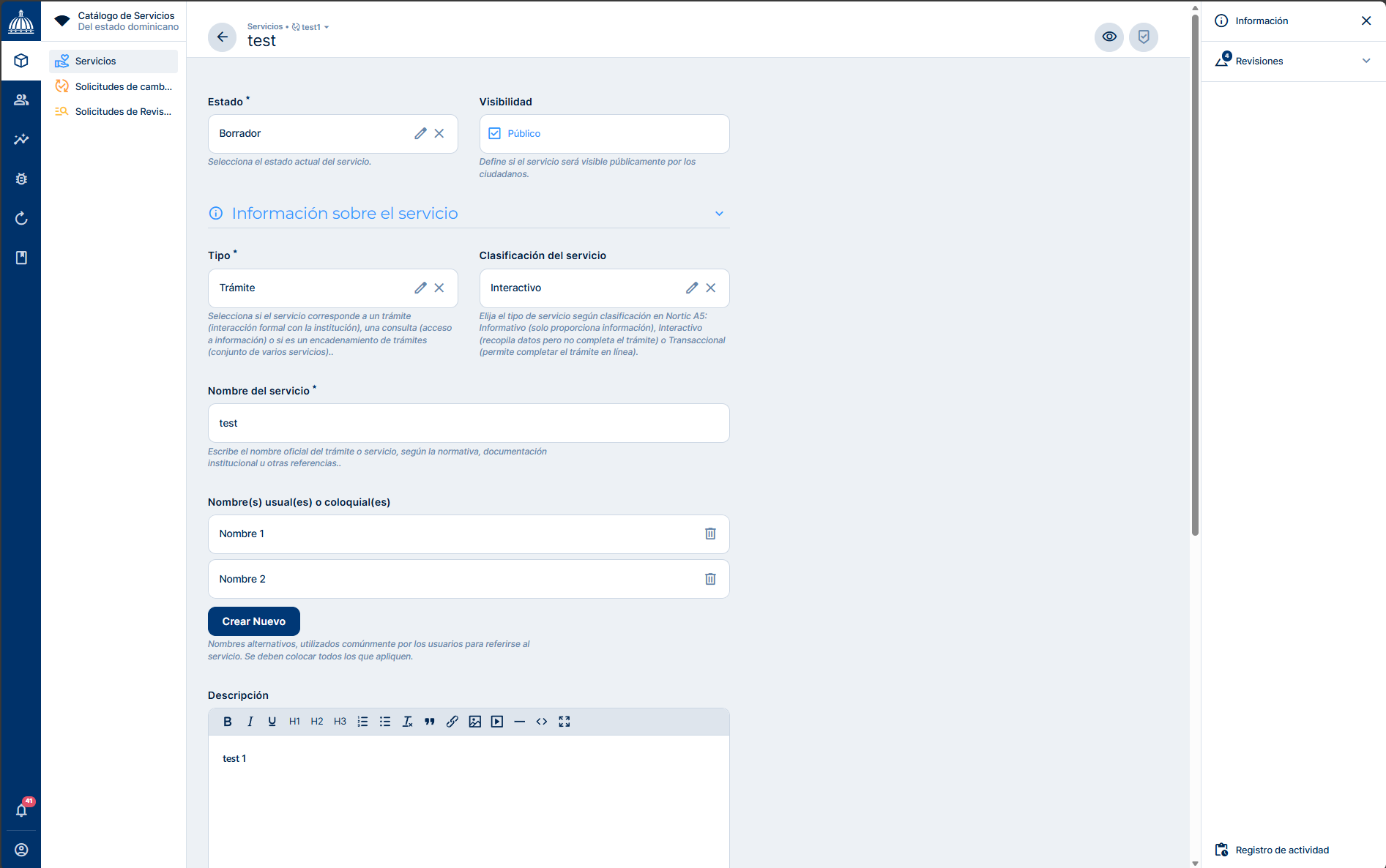Open notifications bell in sidebar

coord(21,810)
